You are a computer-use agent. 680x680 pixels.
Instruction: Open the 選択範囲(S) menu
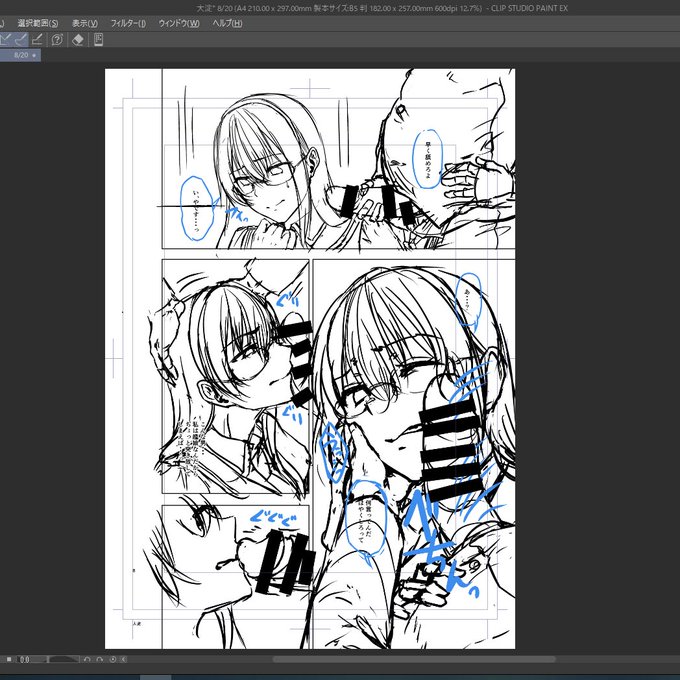[38, 23]
